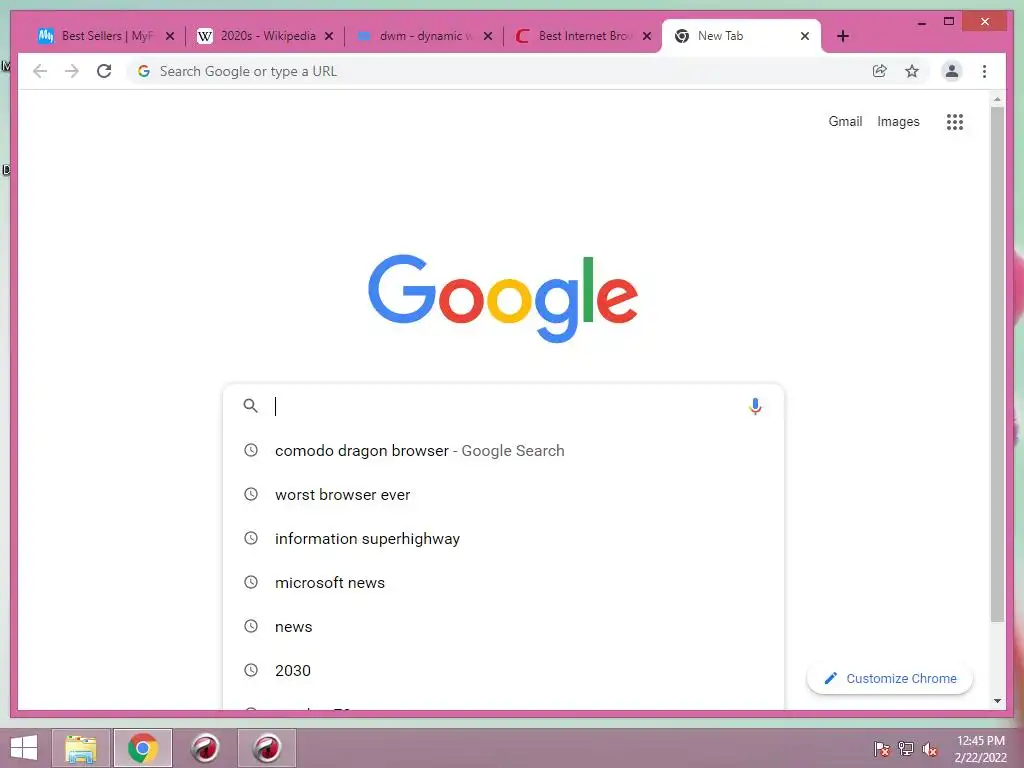Choose suggestion worst browser ever
Image resolution: width=1024 pixels, height=768 pixels.
[503, 494]
